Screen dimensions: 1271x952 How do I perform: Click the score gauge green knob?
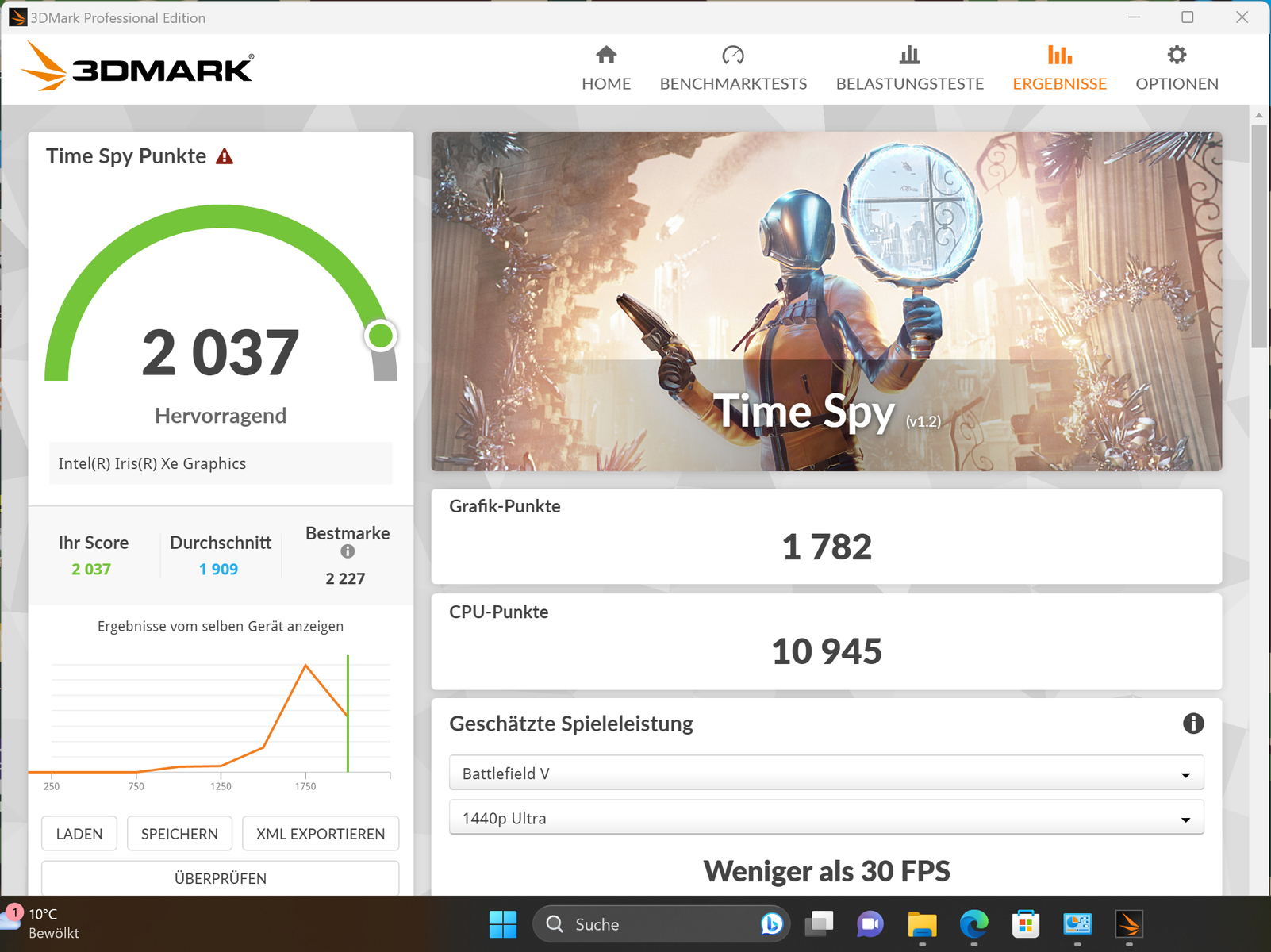click(x=381, y=336)
